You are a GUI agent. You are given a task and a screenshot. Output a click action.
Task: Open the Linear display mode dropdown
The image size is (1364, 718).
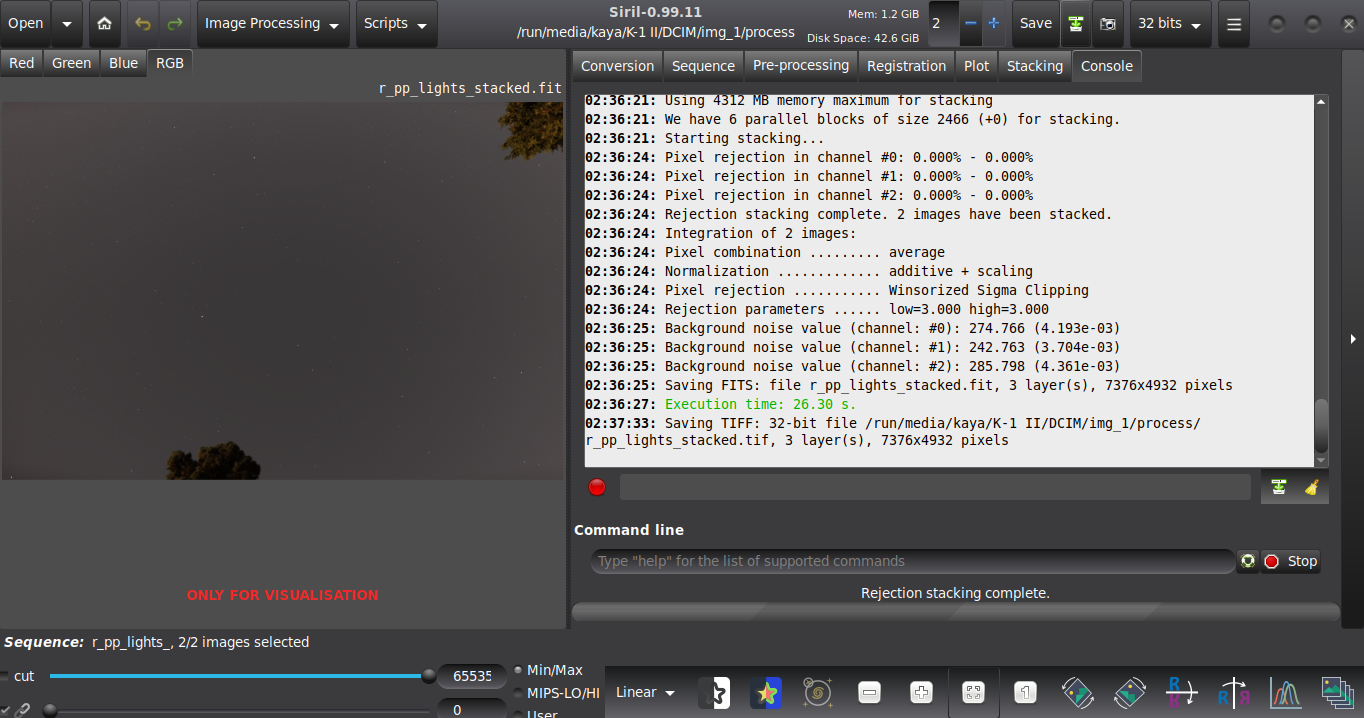(645, 692)
